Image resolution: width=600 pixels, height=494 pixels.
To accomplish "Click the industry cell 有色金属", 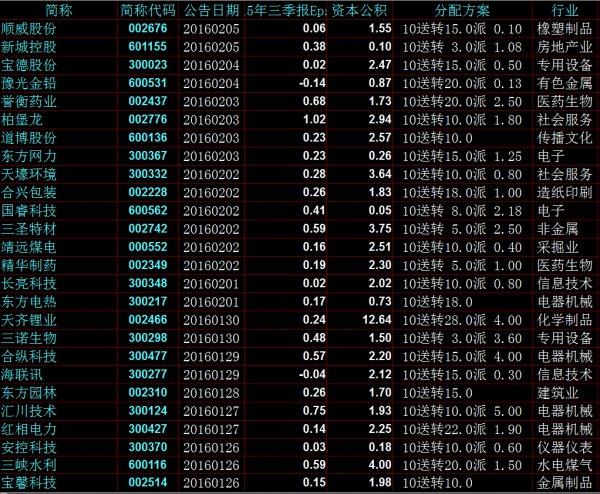I will point(564,83).
